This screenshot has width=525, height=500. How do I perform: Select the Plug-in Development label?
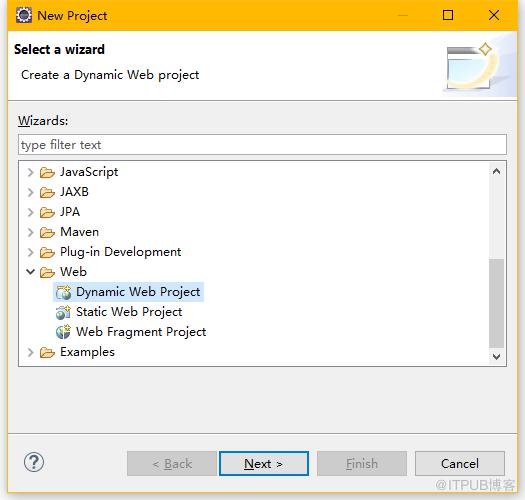point(121,252)
